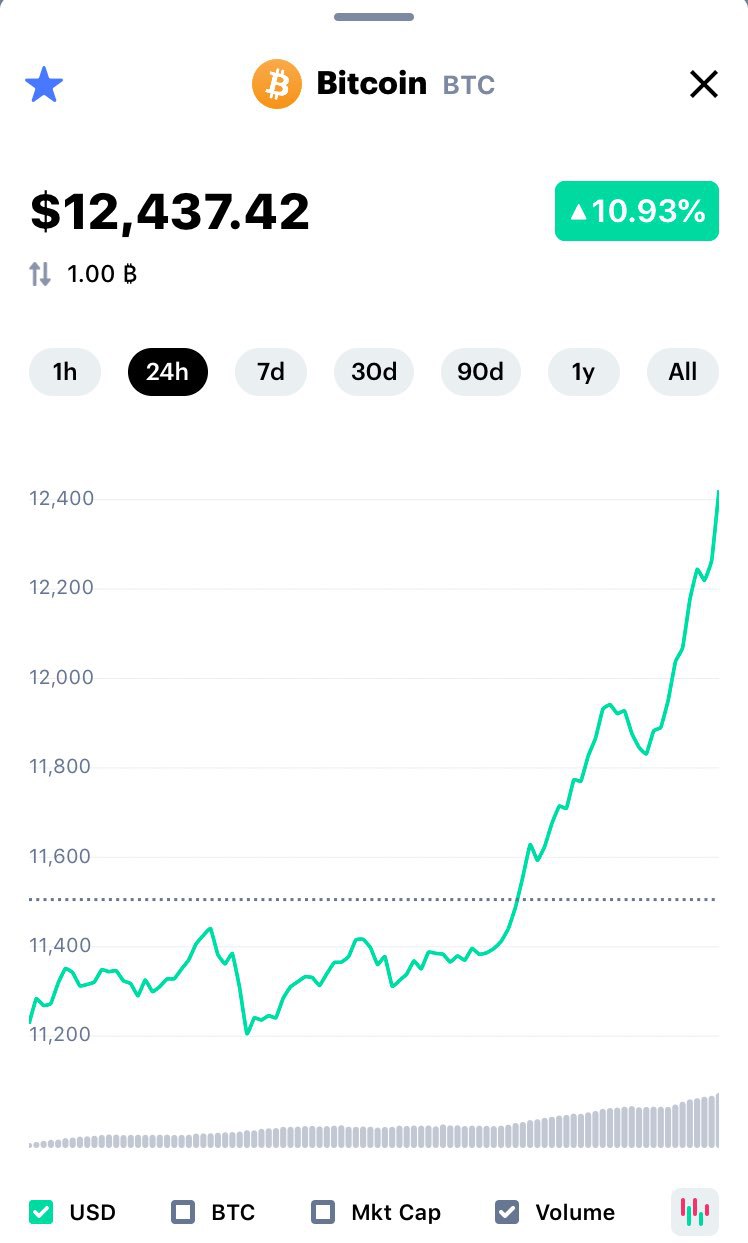Close the Bitcoin detail sheet
The height and width of the screenshot is (1243, 748).
point(704,85)
